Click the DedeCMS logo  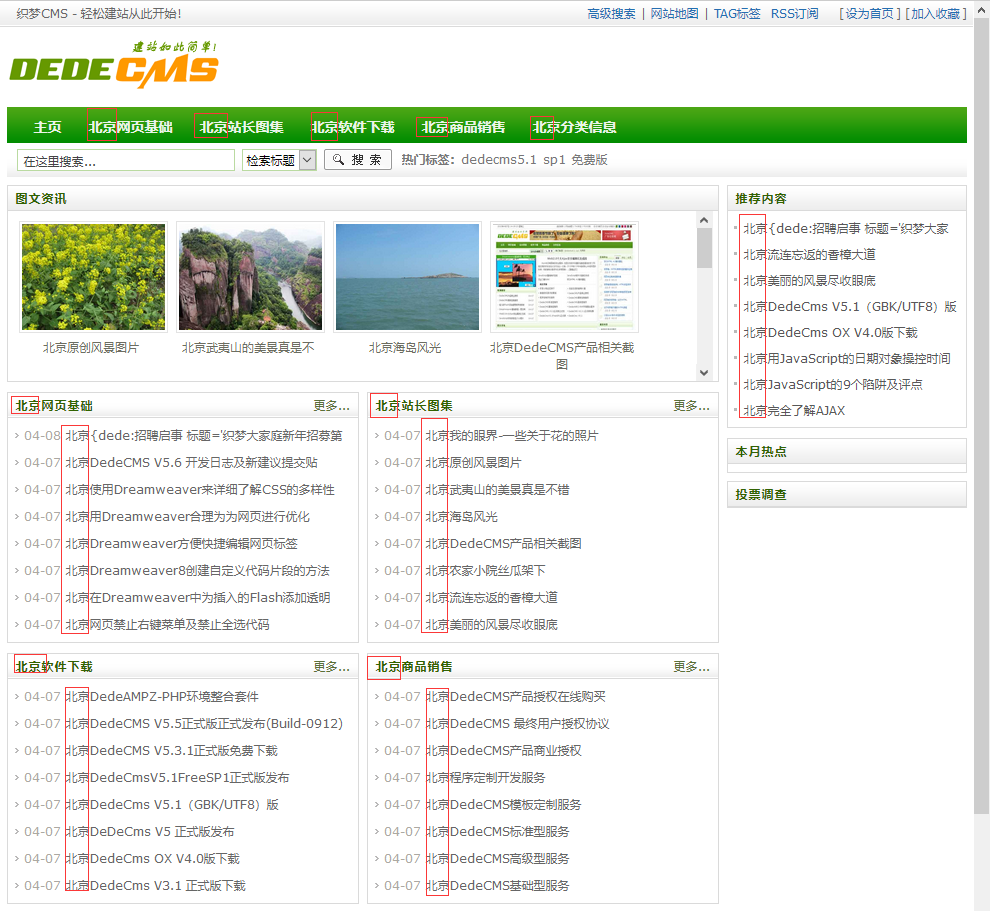(114, 68)
